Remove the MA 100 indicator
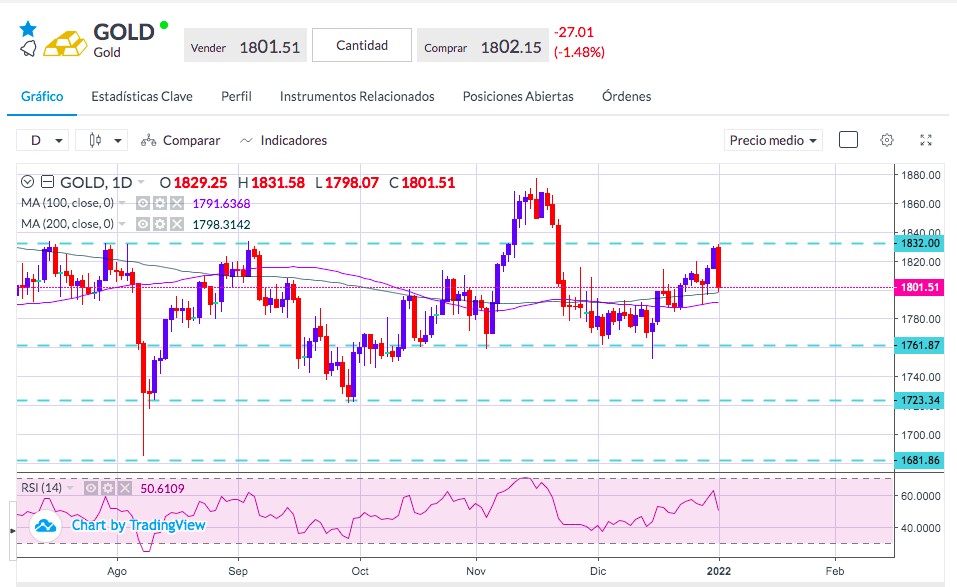957x587 pixels. click(177, 203)
